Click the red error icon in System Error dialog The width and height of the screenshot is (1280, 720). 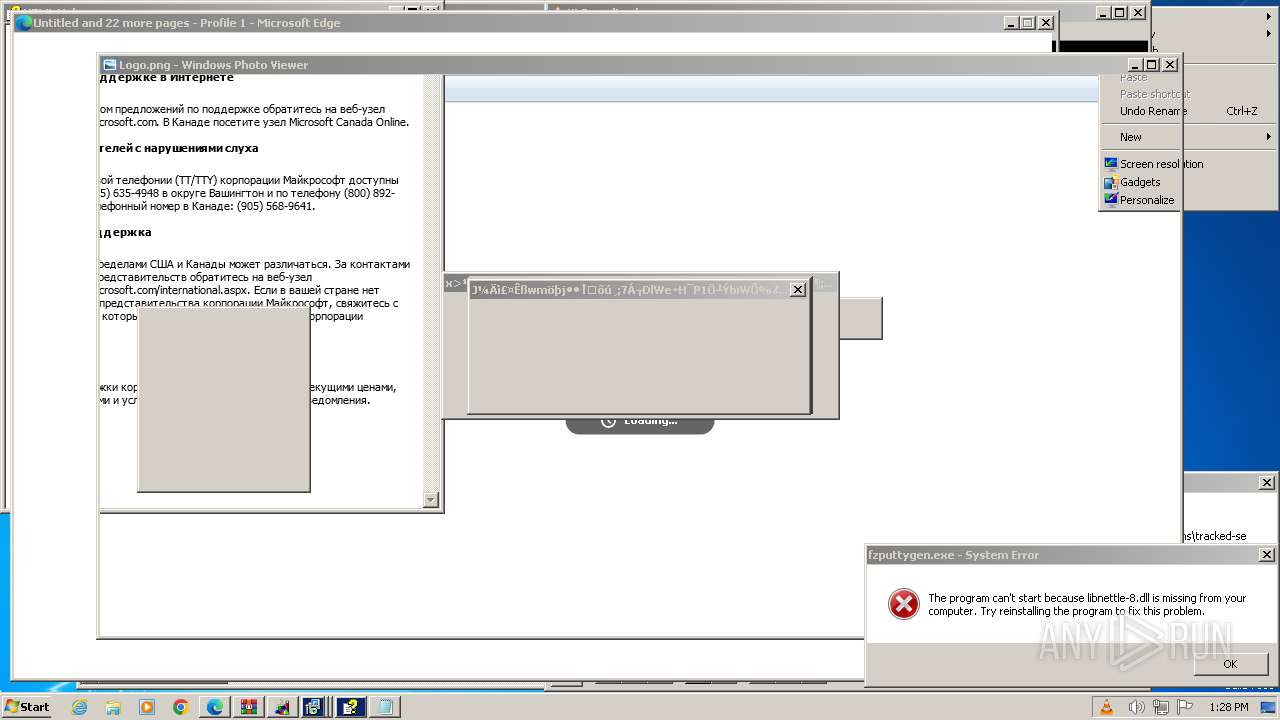click(903, 604)
